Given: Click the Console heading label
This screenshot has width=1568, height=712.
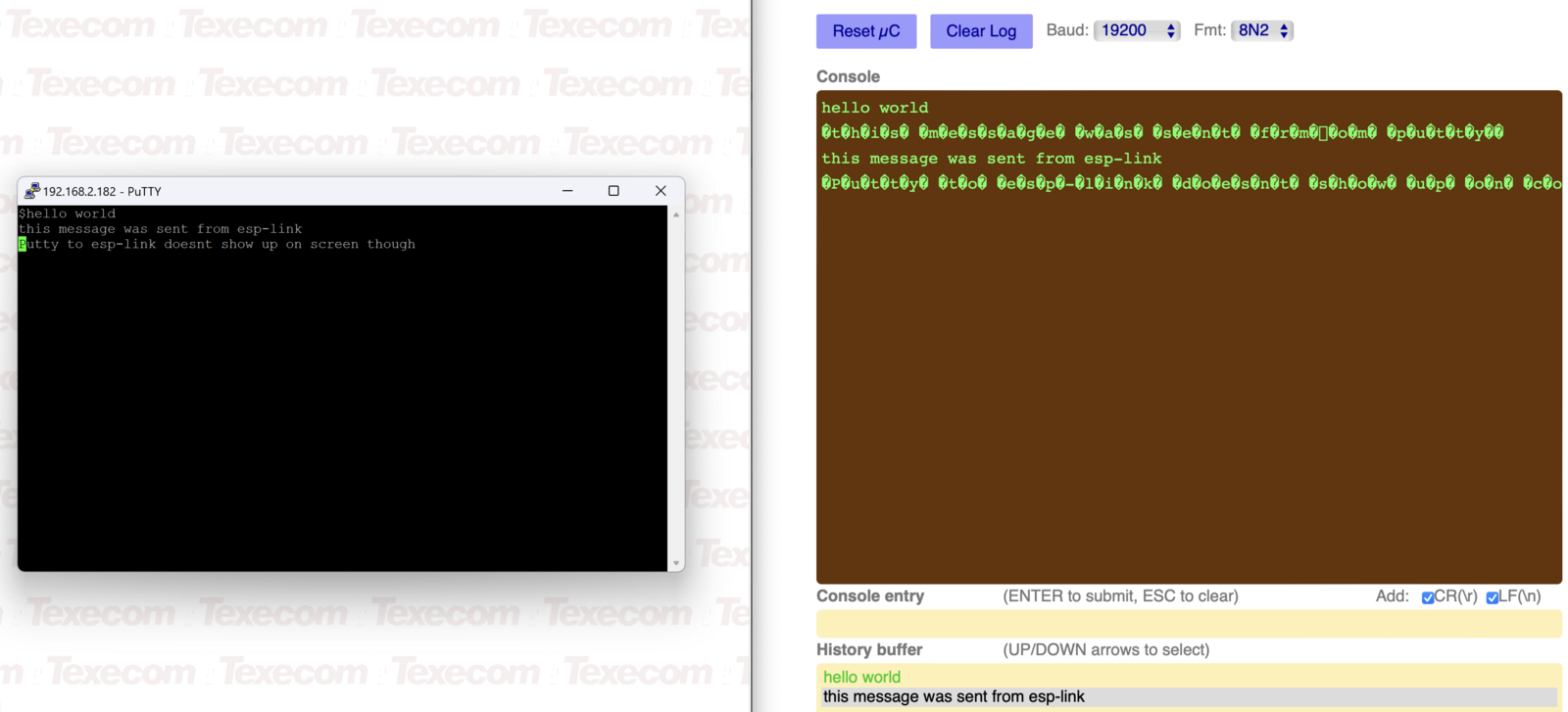Looking at the screenshot, I should click(848, 76).
